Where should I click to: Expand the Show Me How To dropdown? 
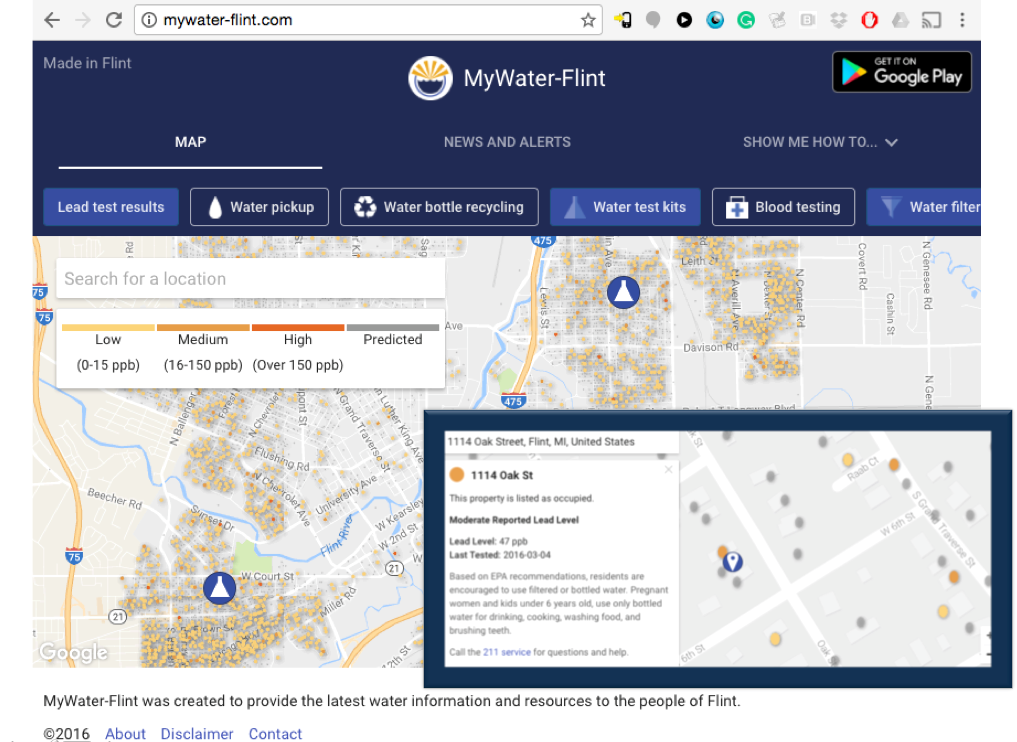pyautogui.click(x=820, y=142)
